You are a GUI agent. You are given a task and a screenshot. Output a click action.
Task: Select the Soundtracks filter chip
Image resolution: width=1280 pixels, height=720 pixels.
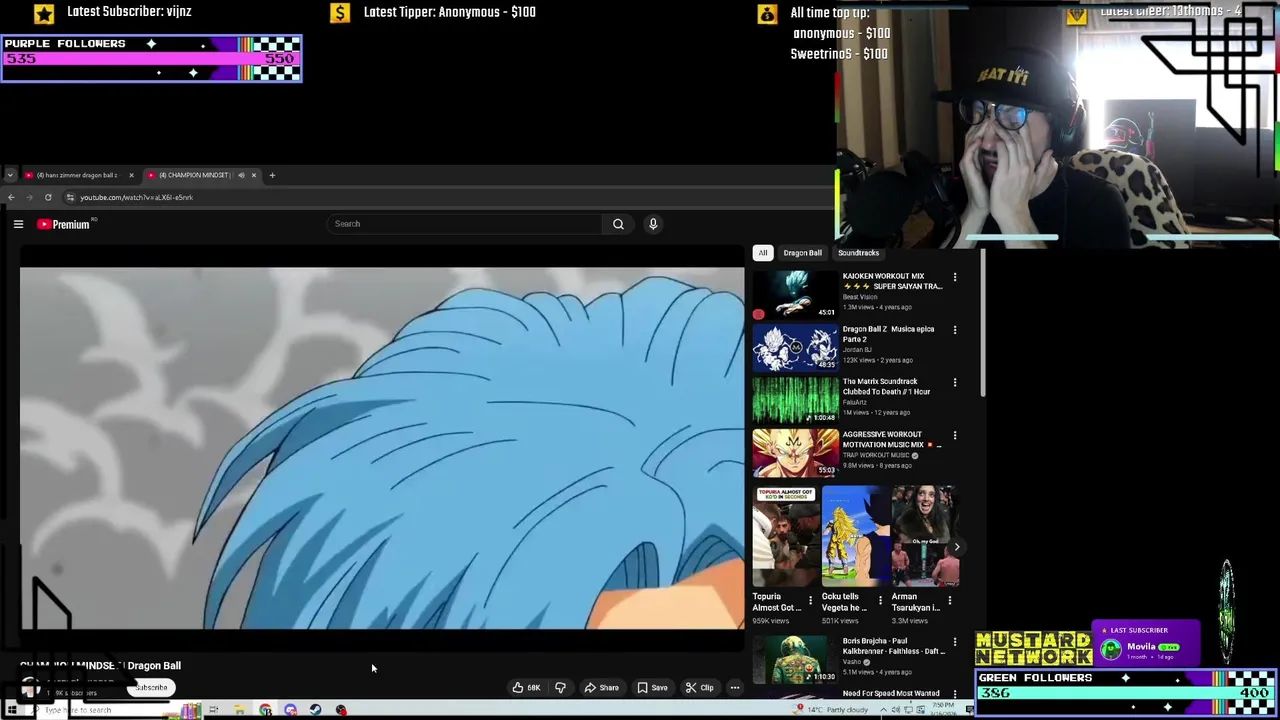(858, 253)
